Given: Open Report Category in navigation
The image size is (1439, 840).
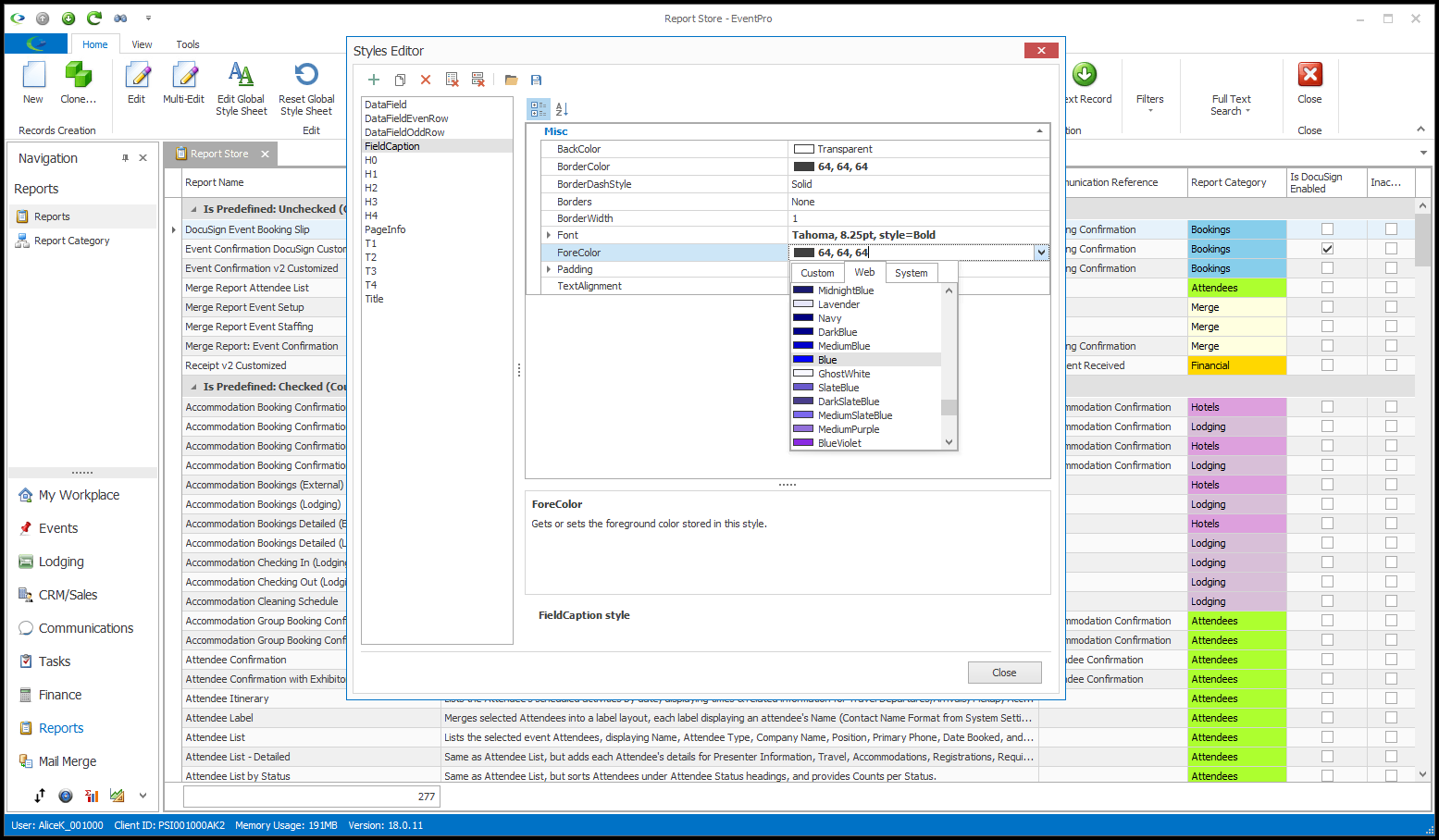Looking at the screenshot, I should point(71,241).
